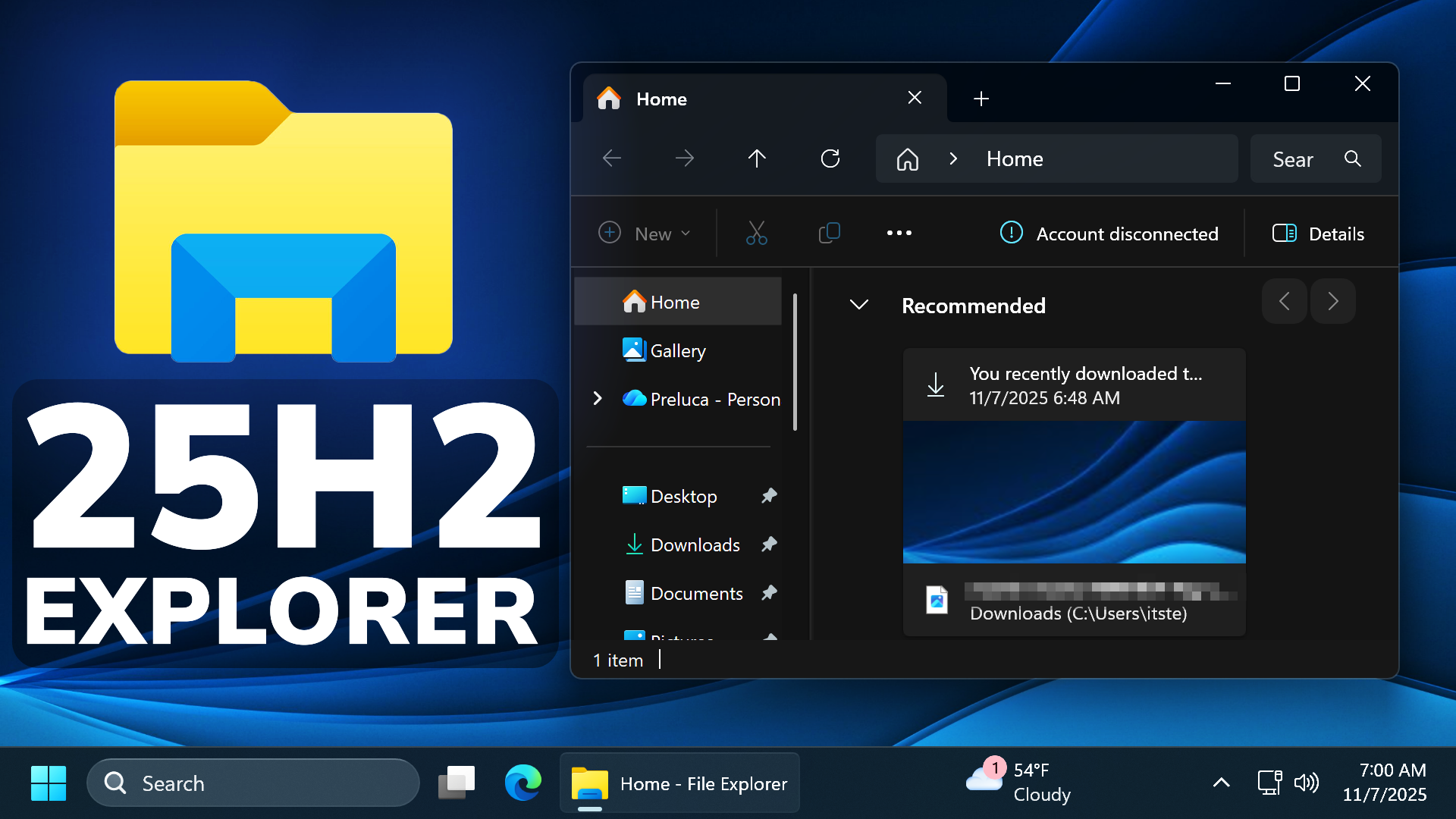Select the Cut icon on the toolbar

(756, 233)
